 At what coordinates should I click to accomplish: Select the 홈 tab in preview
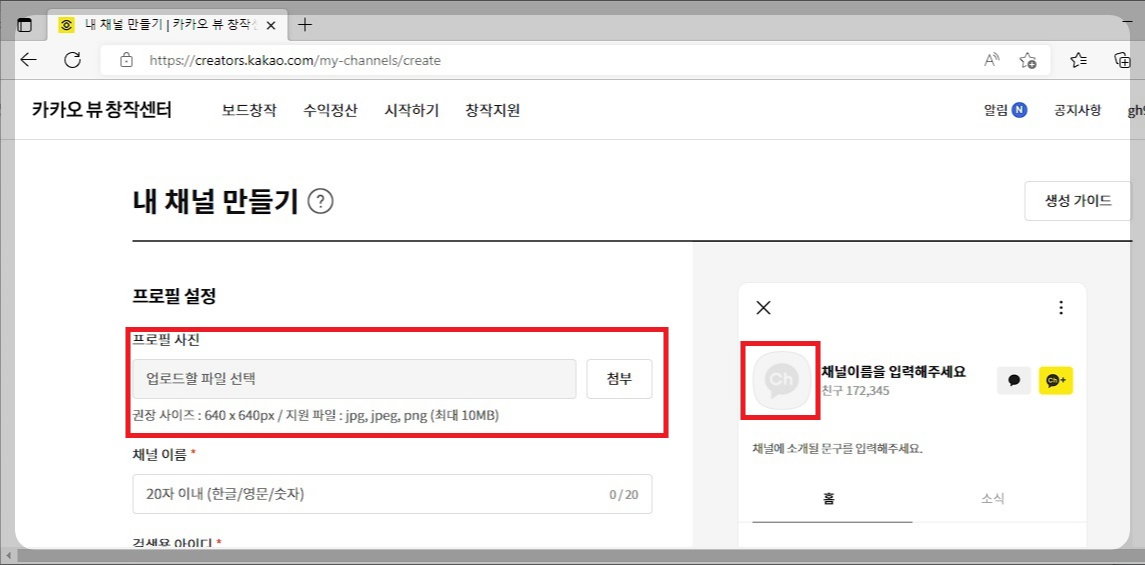[829, 499]
